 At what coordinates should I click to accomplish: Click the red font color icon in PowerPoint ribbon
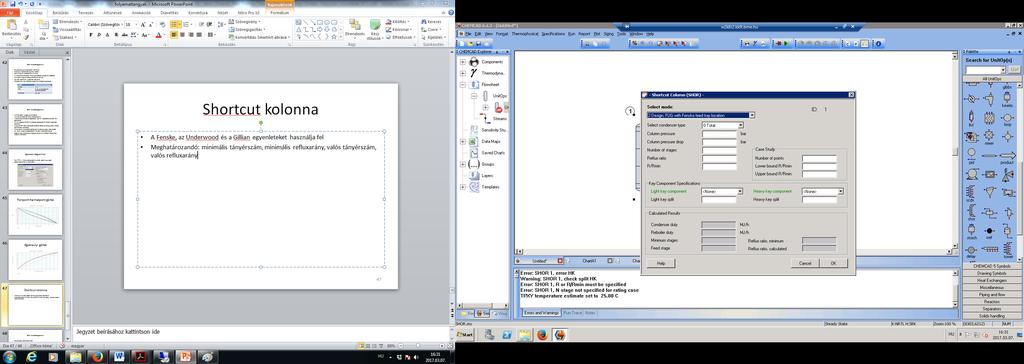(159, 35)
